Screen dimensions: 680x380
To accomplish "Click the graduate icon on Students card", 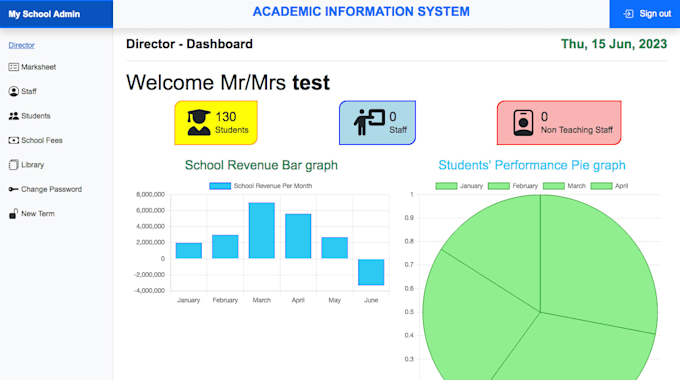I will (199, 123).
